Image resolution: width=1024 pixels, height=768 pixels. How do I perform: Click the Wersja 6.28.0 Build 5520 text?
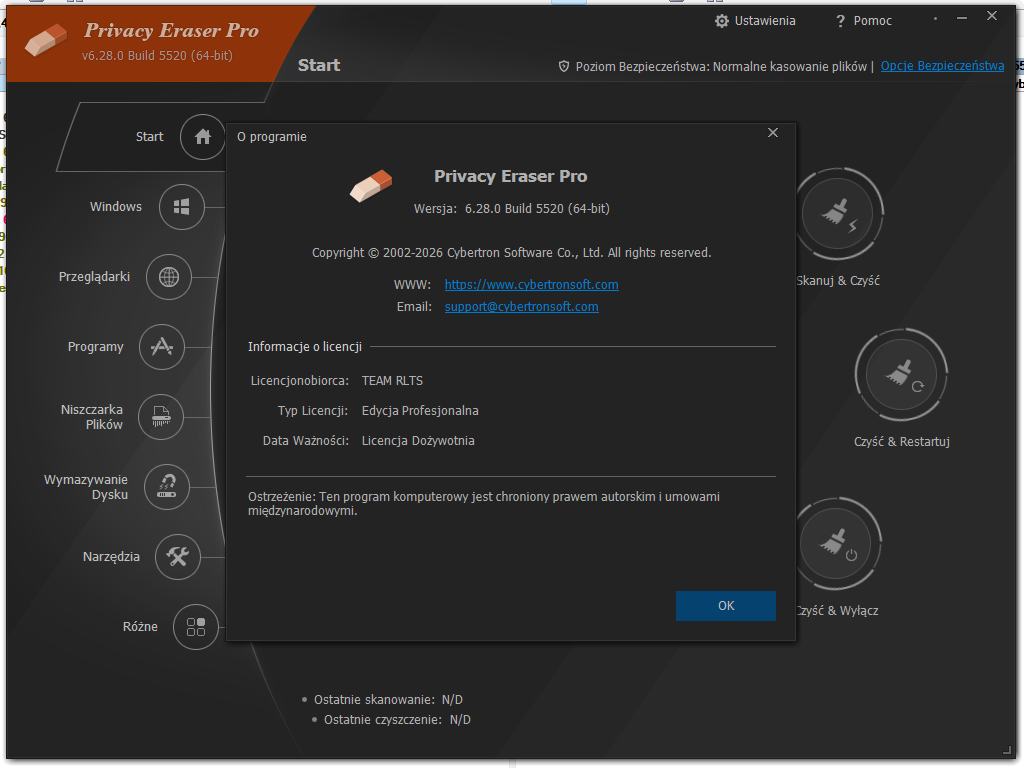[511, 209]
